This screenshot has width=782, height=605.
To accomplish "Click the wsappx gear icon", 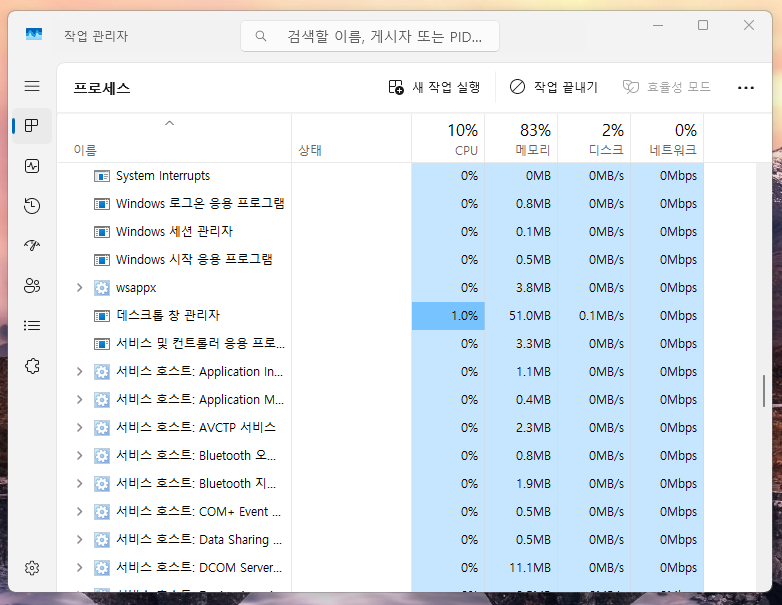I will pyautogui.click(x=102, y=288).
